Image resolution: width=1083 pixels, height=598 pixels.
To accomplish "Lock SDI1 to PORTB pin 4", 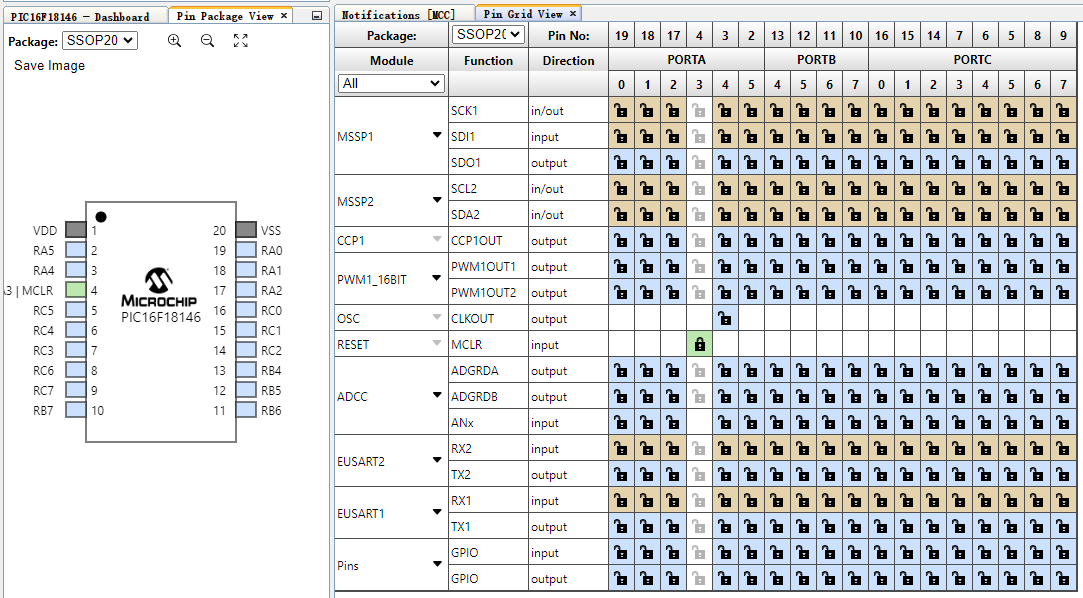I will (x=777, y=137).
